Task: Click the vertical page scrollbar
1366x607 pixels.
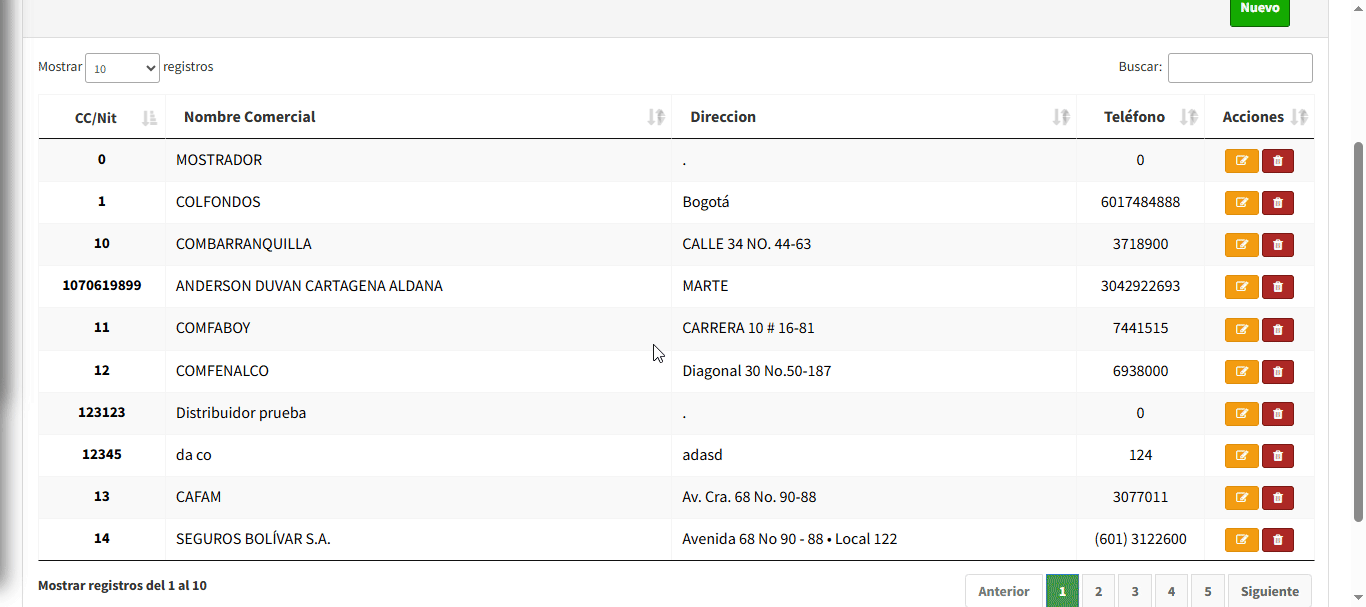Action: click(1358, 330)
